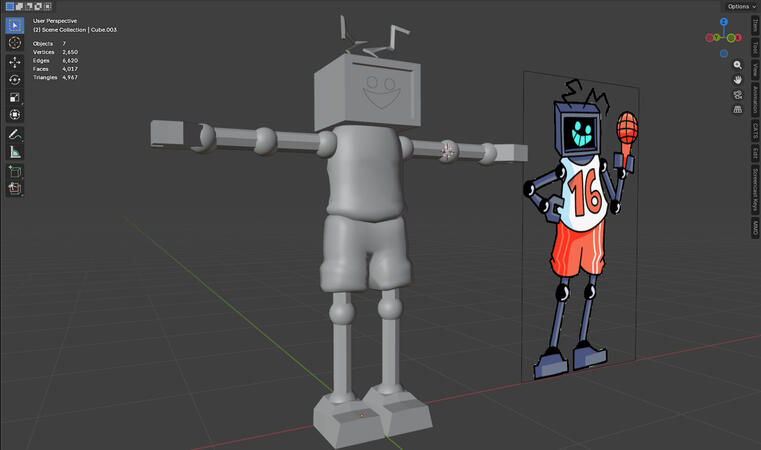Activate the Select Box tool
The image size is (761, 450).
point(15,25)
